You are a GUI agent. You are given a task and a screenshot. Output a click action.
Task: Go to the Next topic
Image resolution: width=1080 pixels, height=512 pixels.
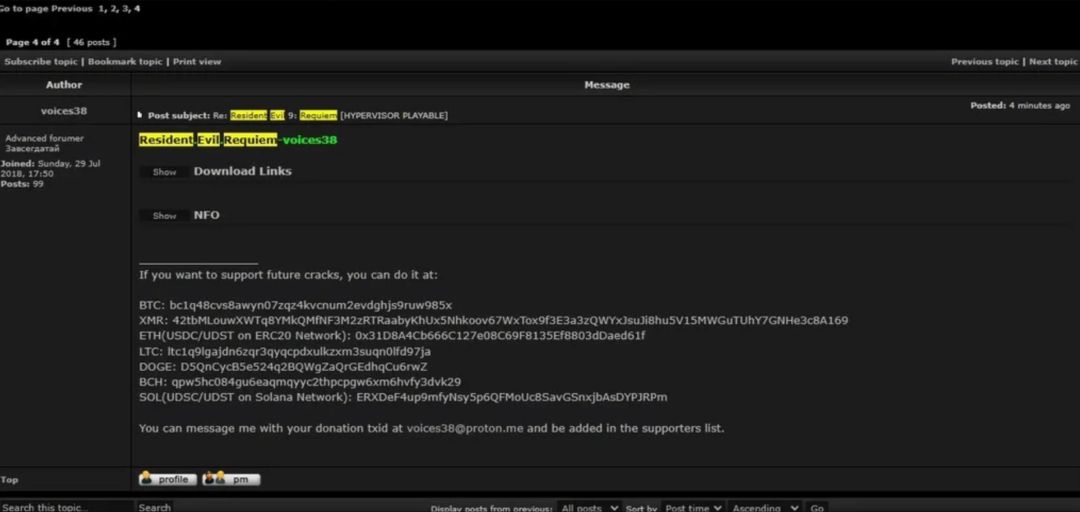[1053, 61]
